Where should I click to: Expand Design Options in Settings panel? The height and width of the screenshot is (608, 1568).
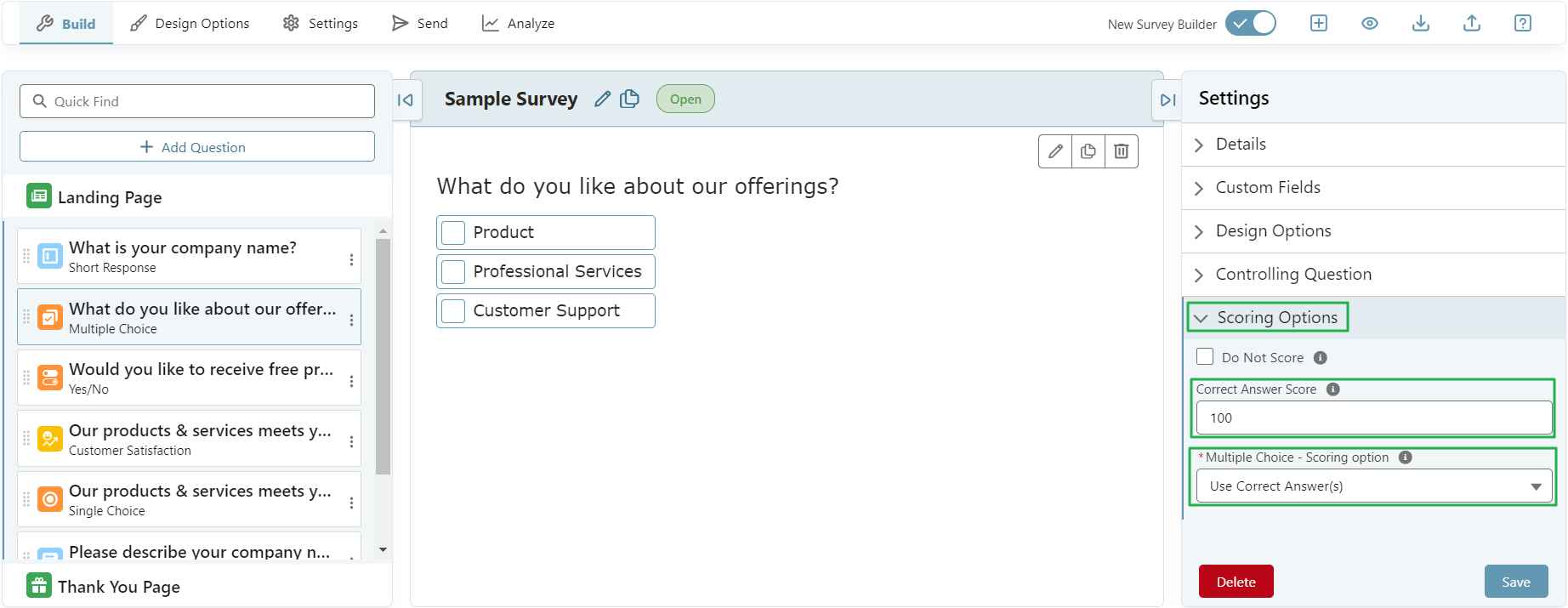pyautogui.click(x=1373, y=231)
